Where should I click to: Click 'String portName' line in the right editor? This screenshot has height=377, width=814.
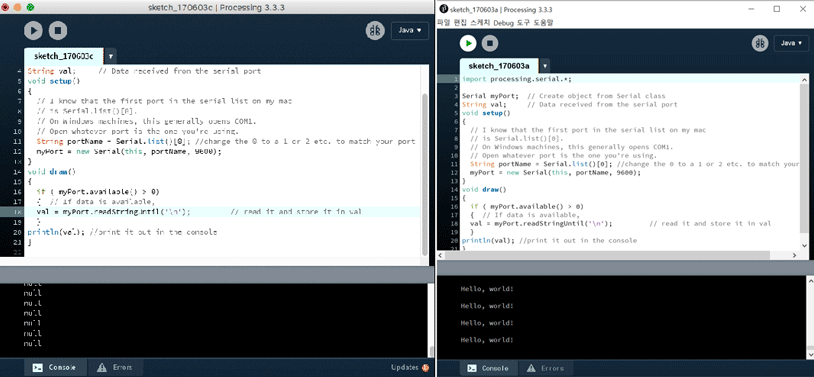[634, 164]
